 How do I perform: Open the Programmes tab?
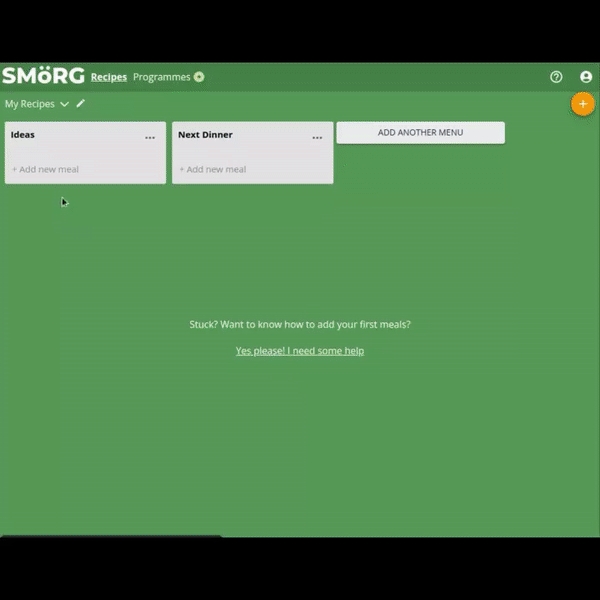click(x=161, y=77)
